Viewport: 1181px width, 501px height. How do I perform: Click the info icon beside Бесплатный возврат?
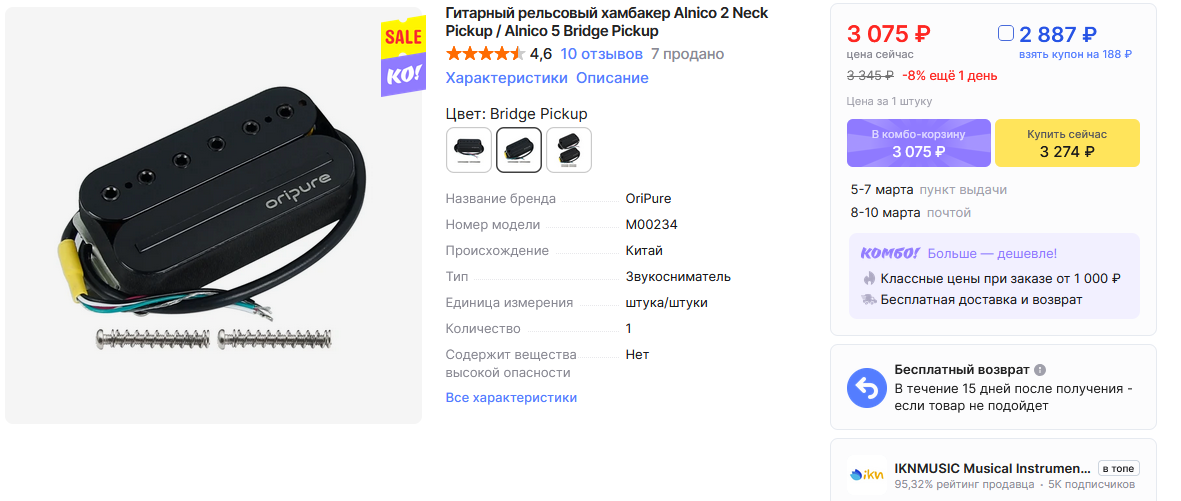[x=1040, y=370]
